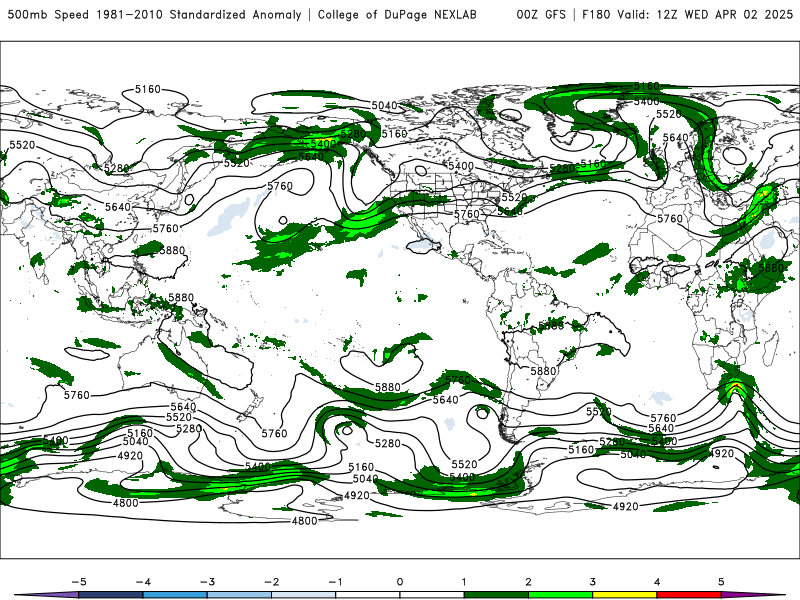This screenshot has width=800, height=600.
Task: Click the '-3' colorbar label
Action: tap(207, 582)
